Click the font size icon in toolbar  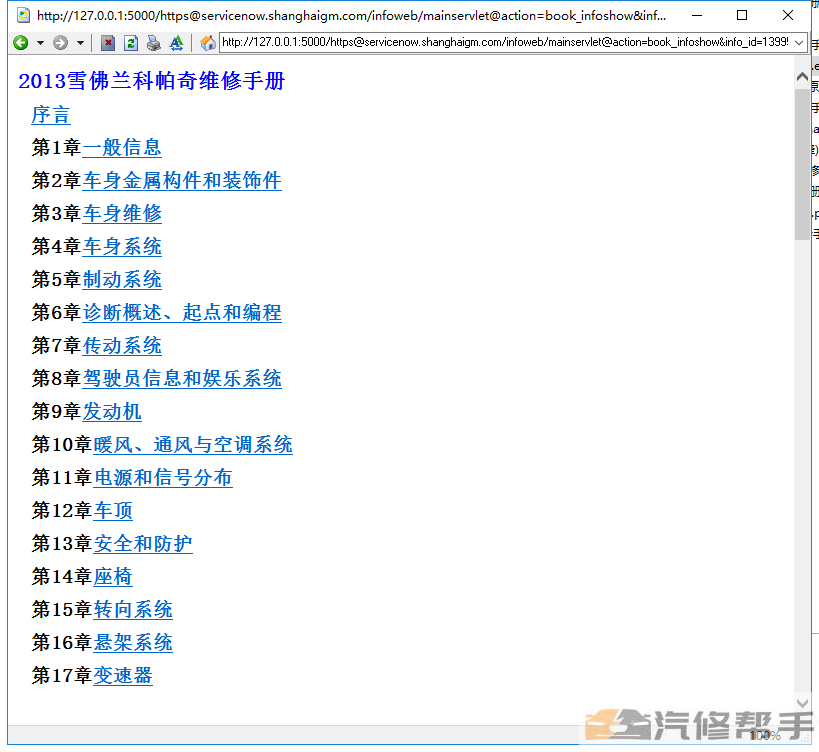pos(177,42)
